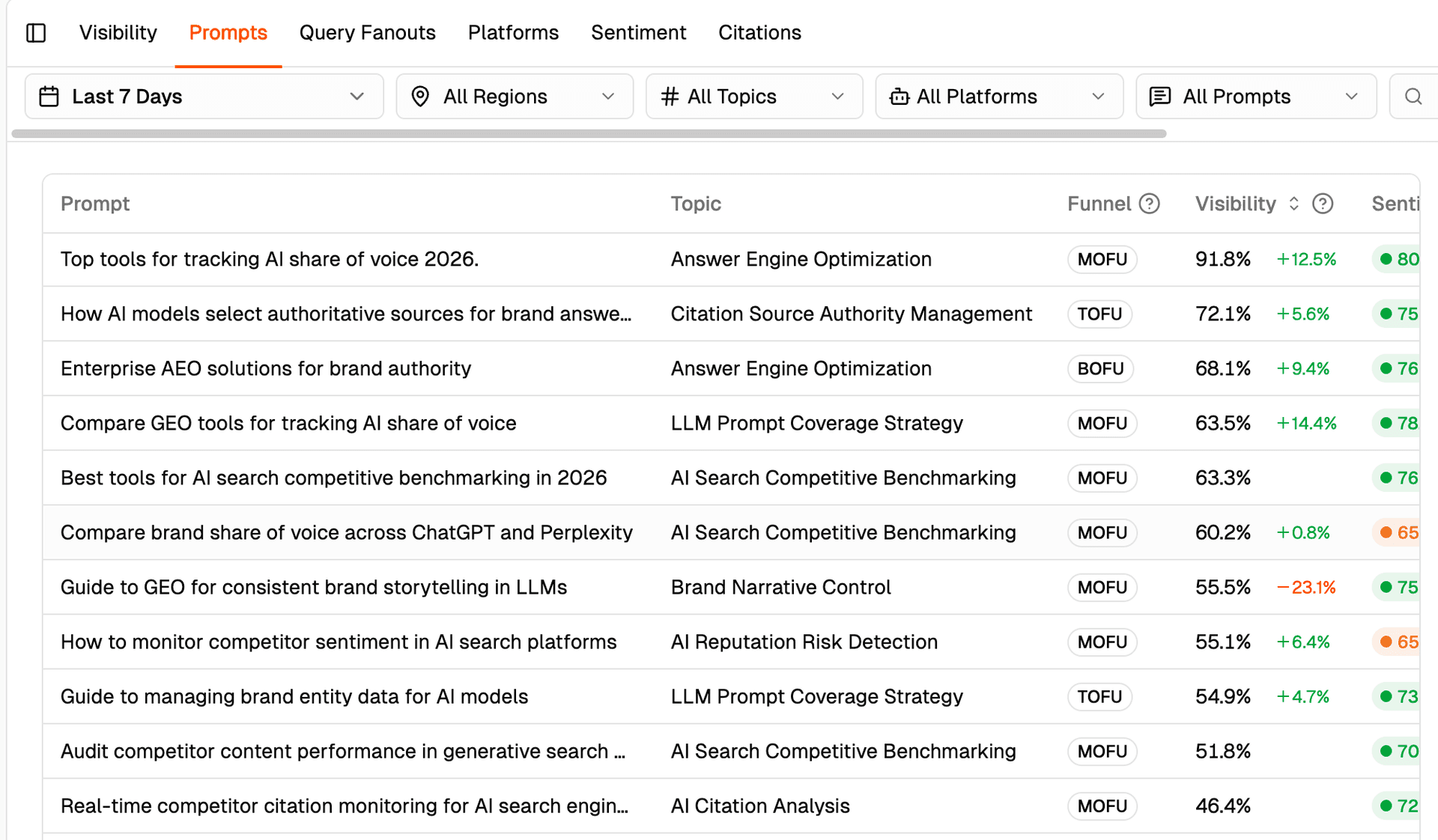
Task: Click the Visibility help question icon
Action: coord(1323,204)
